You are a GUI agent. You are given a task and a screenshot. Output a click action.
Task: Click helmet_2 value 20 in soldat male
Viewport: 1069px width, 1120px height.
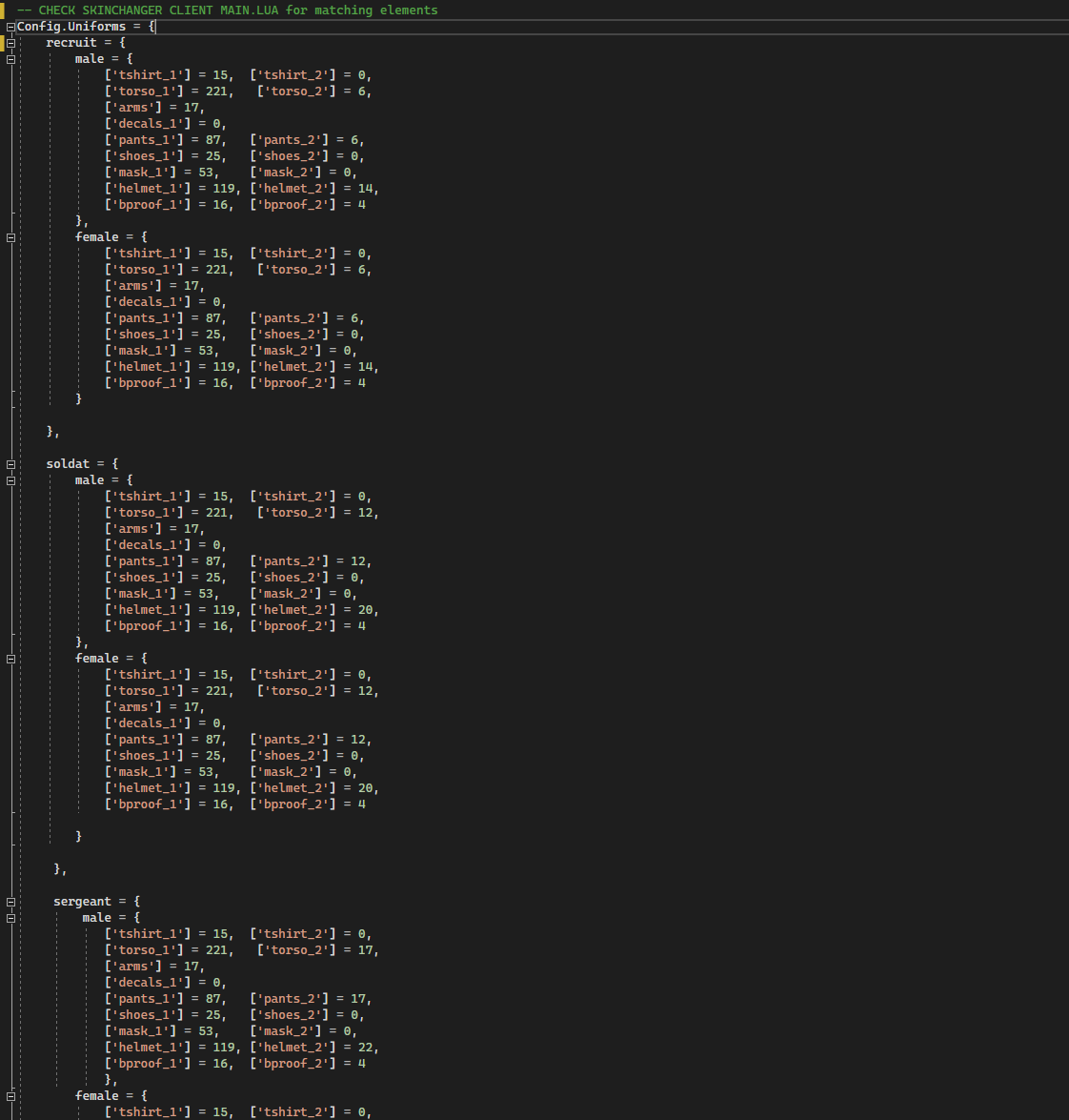click(366, 610)
